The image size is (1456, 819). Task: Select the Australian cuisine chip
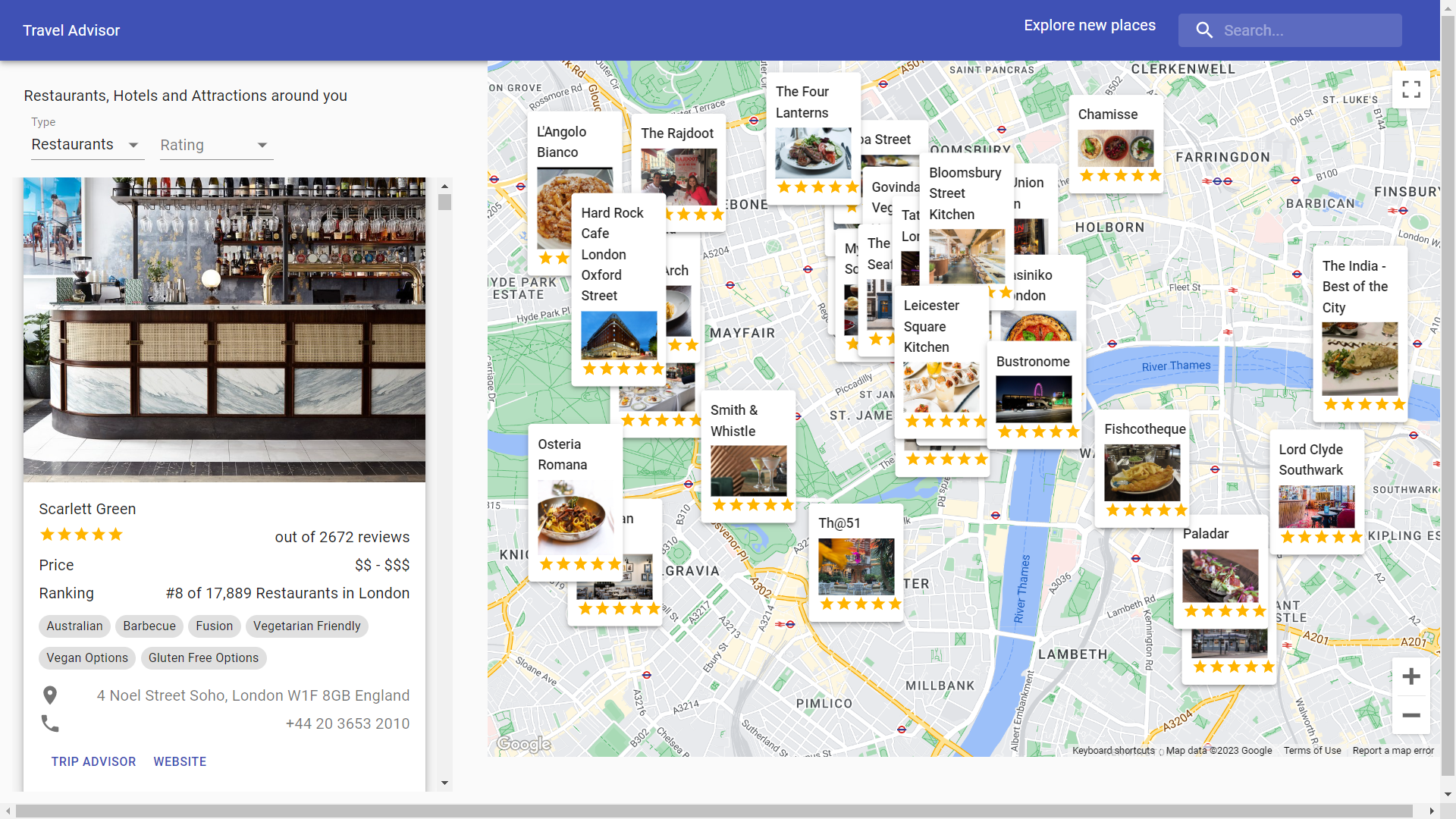click(x=74, y=626)
